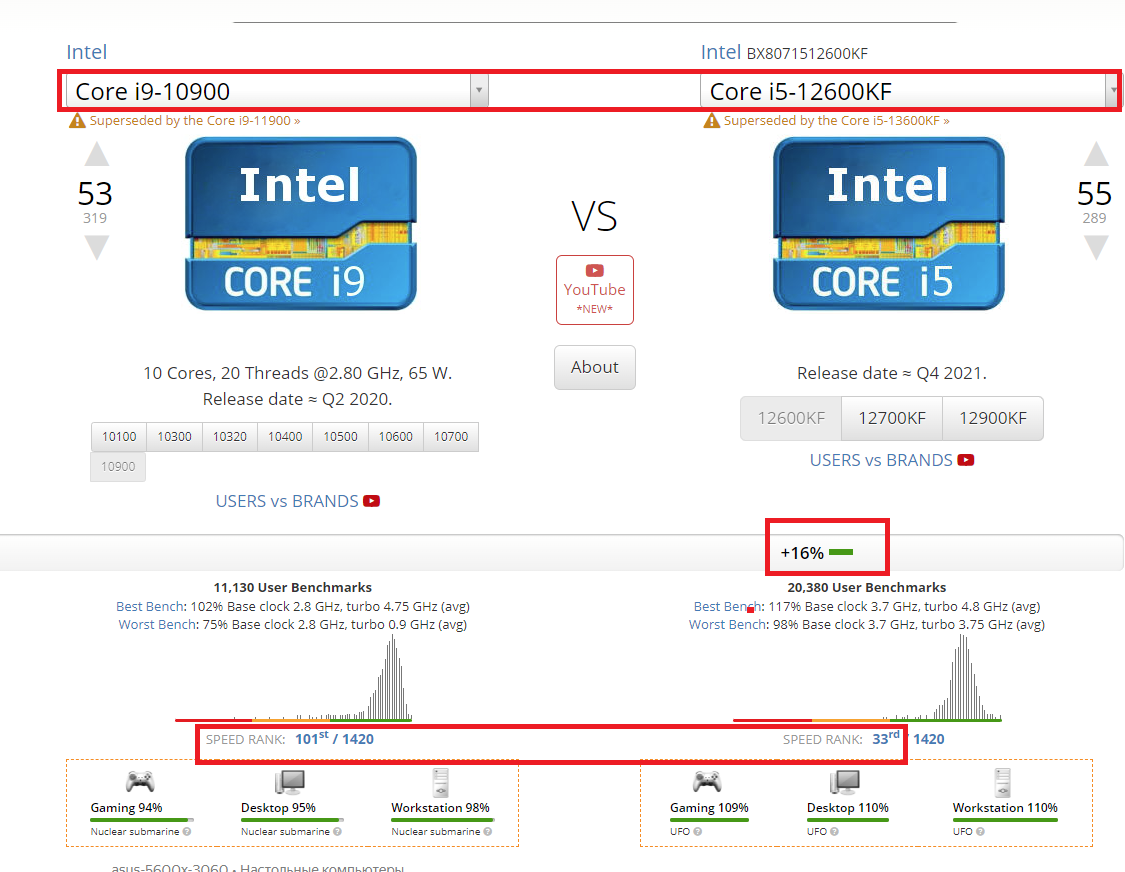Click the 20,380 User Benchmarks heading

click(867, 588)
